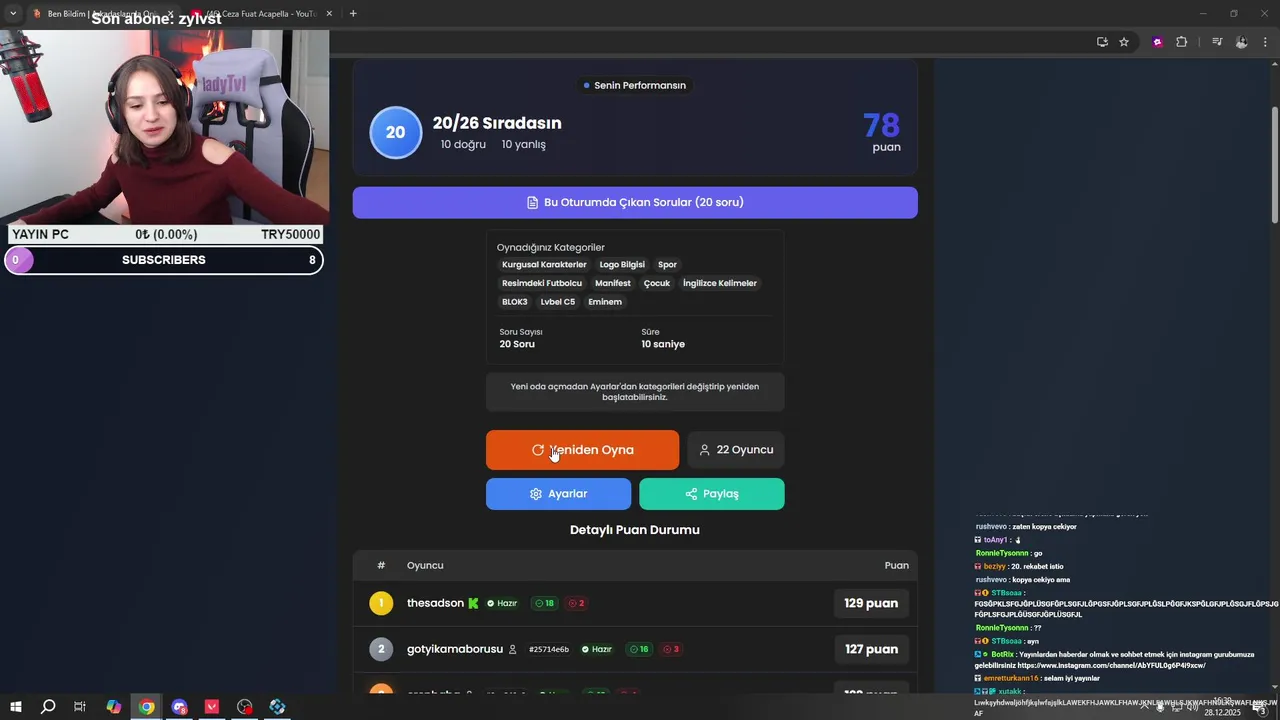Click the 2 wrong answers badge for thesadson
This screenshot has width=1280, height=720.
pos(577,603)
